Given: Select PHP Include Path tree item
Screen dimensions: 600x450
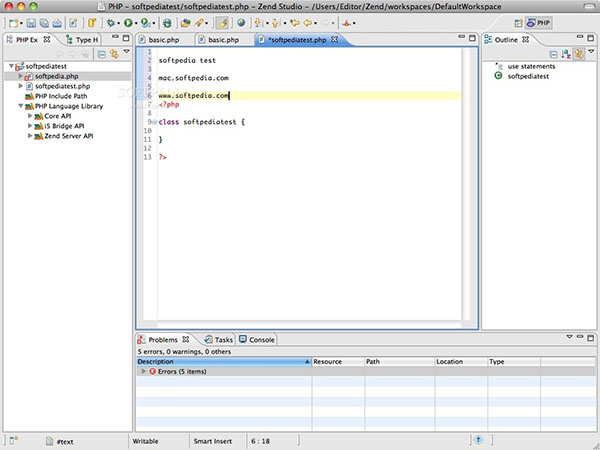Looking at the screenshot, I should 61,96.
